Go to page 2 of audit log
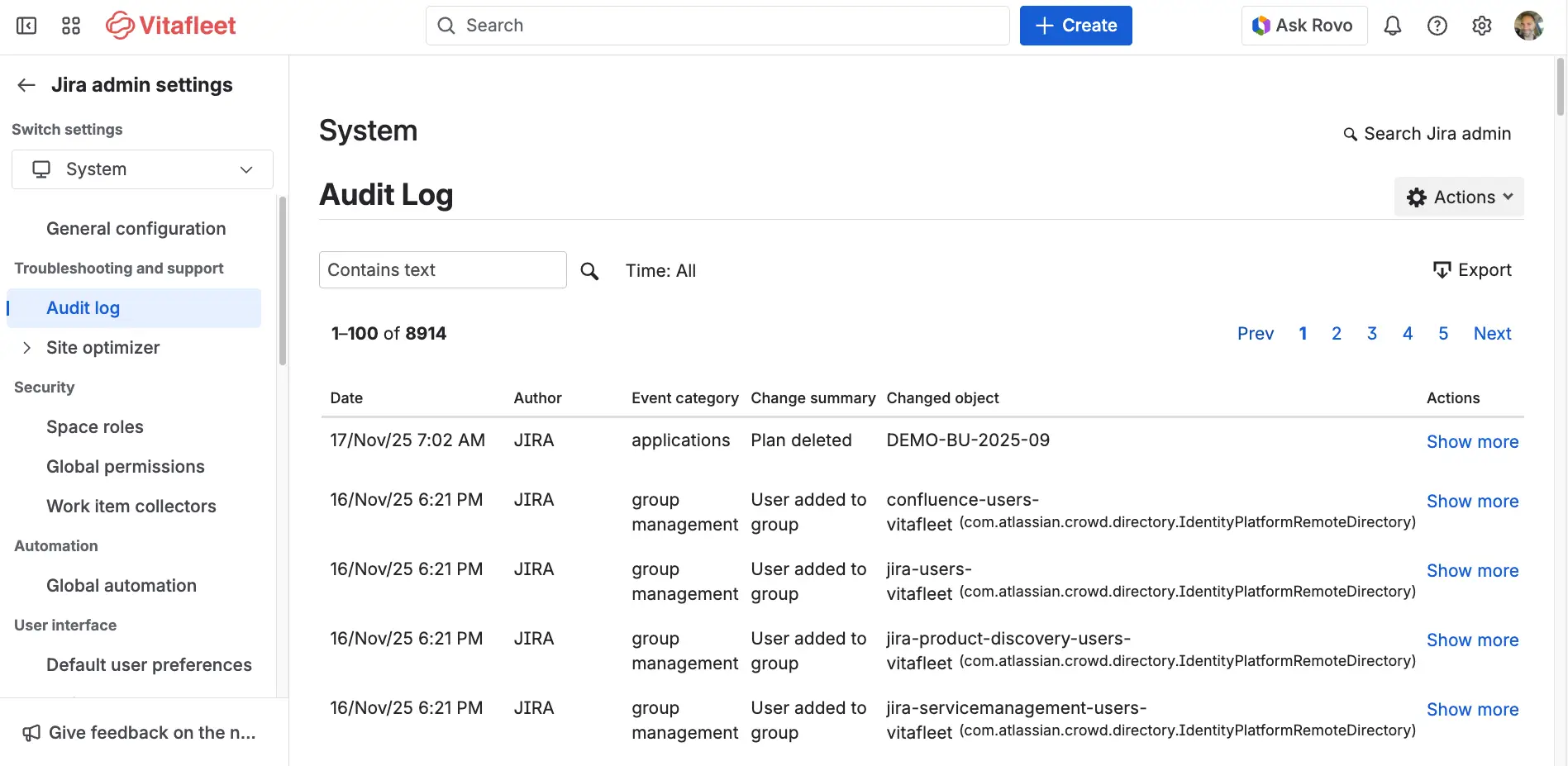The height and width of the screenshot is (766, 1568). [x=1337, y=334]
